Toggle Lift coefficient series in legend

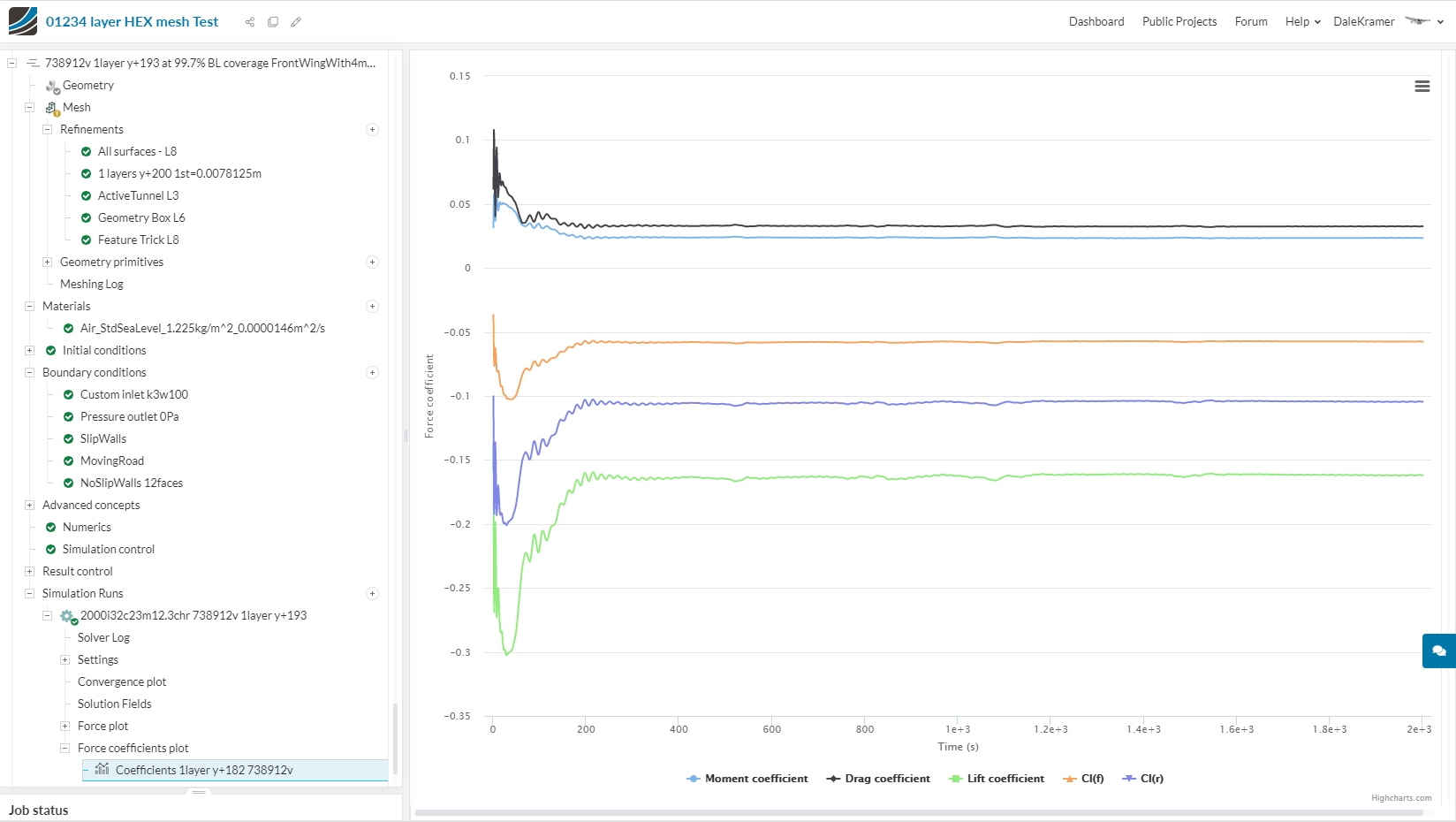point(997,779)
